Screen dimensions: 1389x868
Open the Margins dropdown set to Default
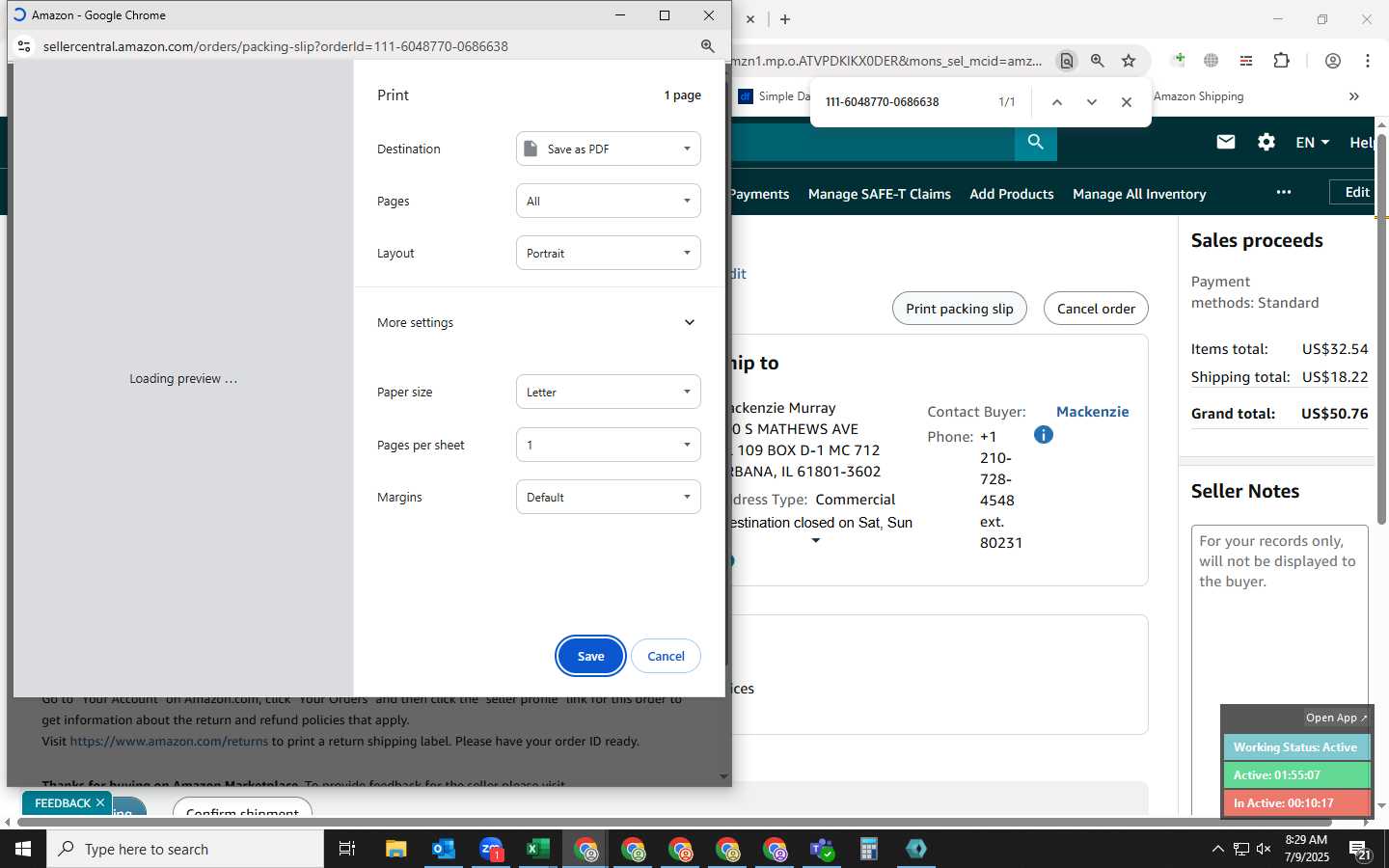[609, 497]
